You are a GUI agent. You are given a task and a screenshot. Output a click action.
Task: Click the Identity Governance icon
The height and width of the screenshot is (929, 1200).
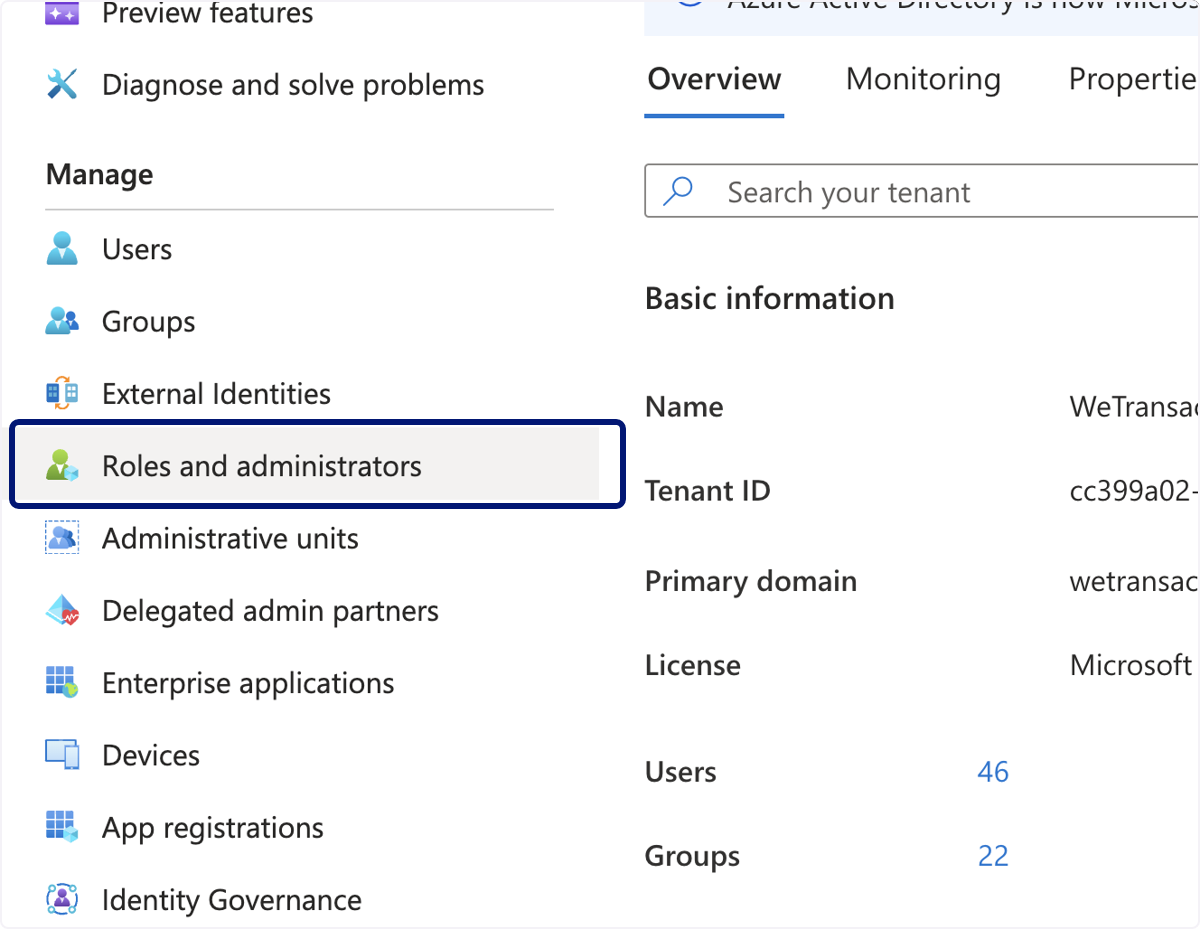[x=62, y=899]
